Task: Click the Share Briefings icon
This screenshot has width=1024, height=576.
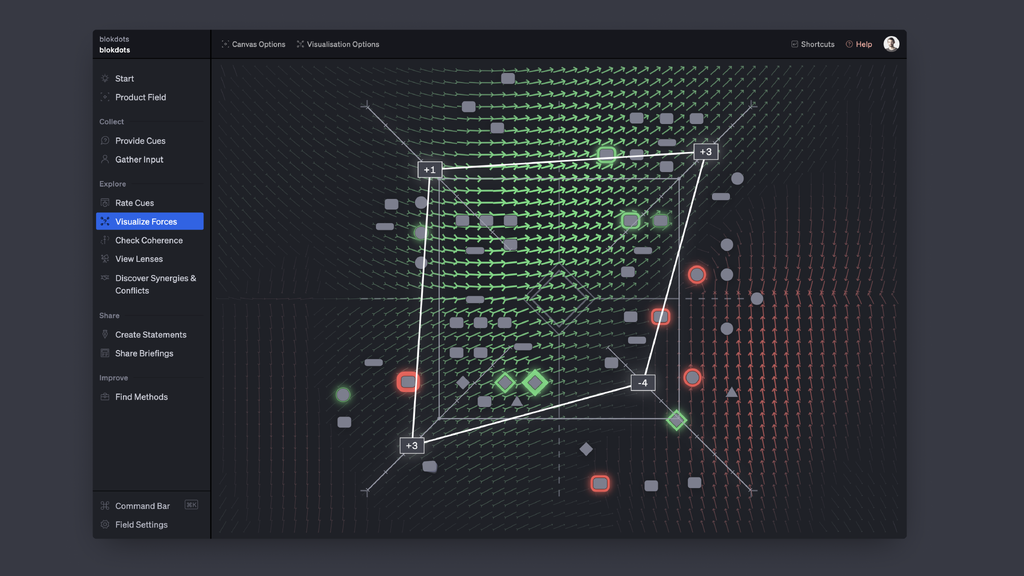Action: click(x=104, y=353)
